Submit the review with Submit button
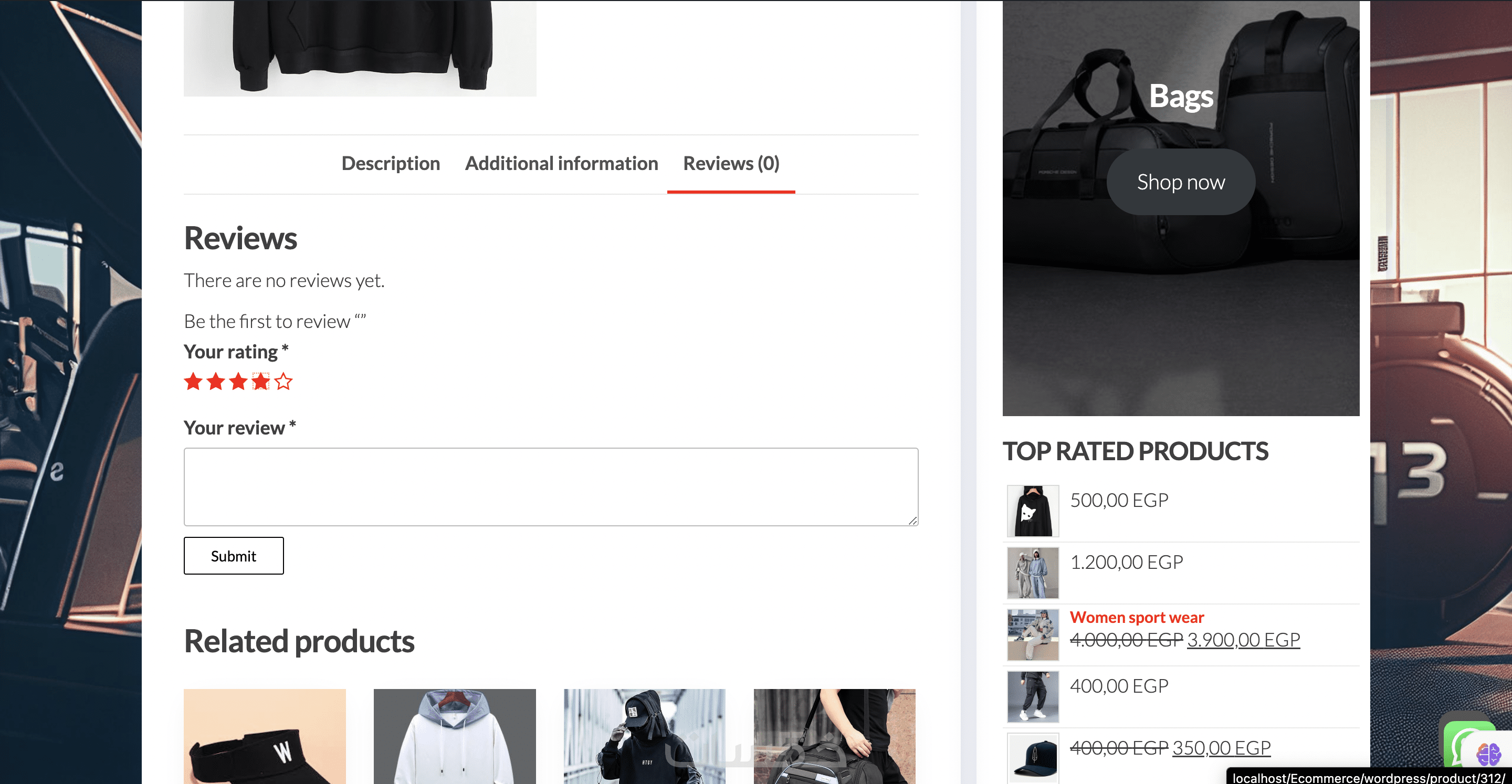 (234, 556)
